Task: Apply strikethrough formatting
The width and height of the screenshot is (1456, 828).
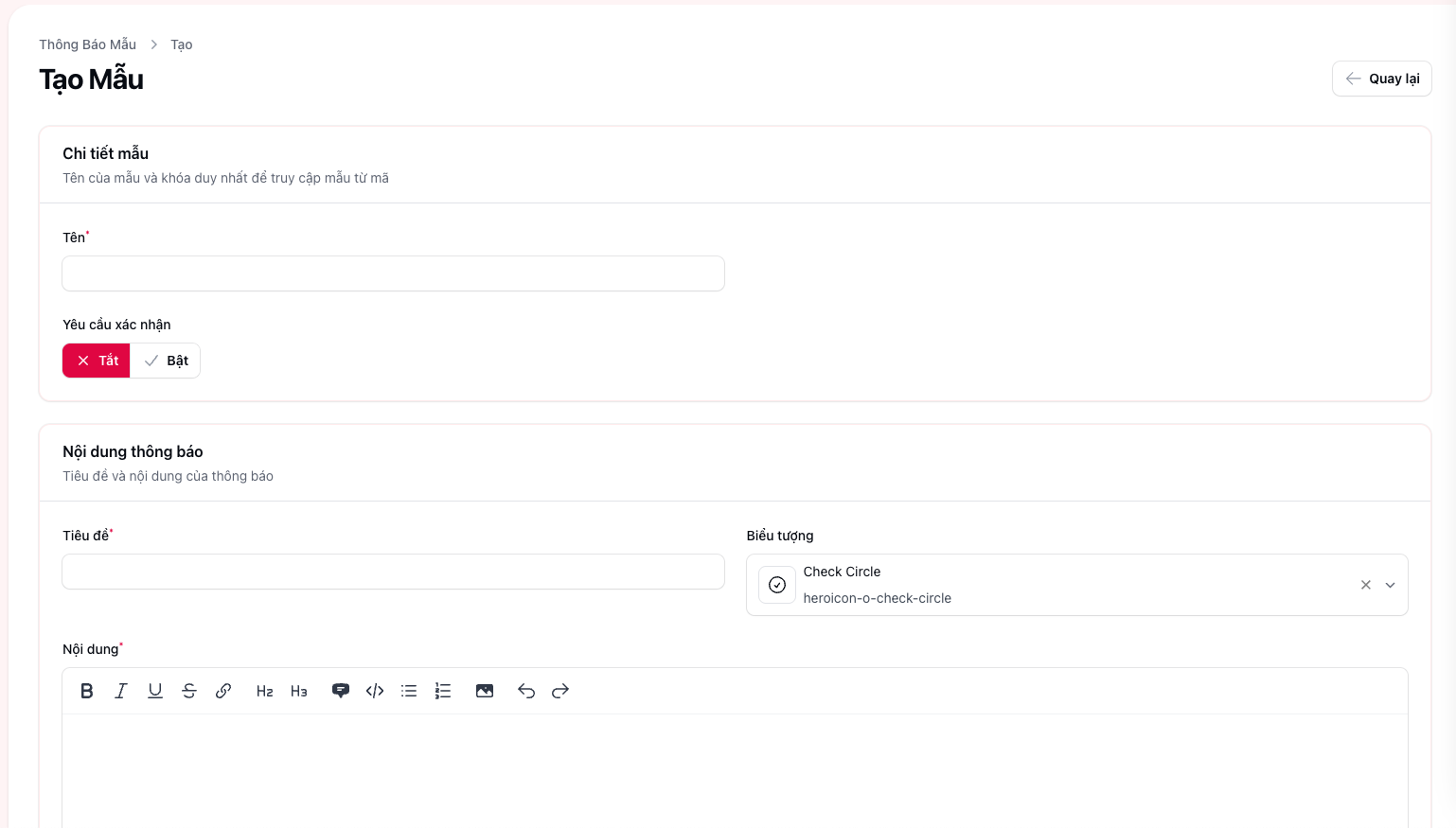Action: tap(189, 691)
